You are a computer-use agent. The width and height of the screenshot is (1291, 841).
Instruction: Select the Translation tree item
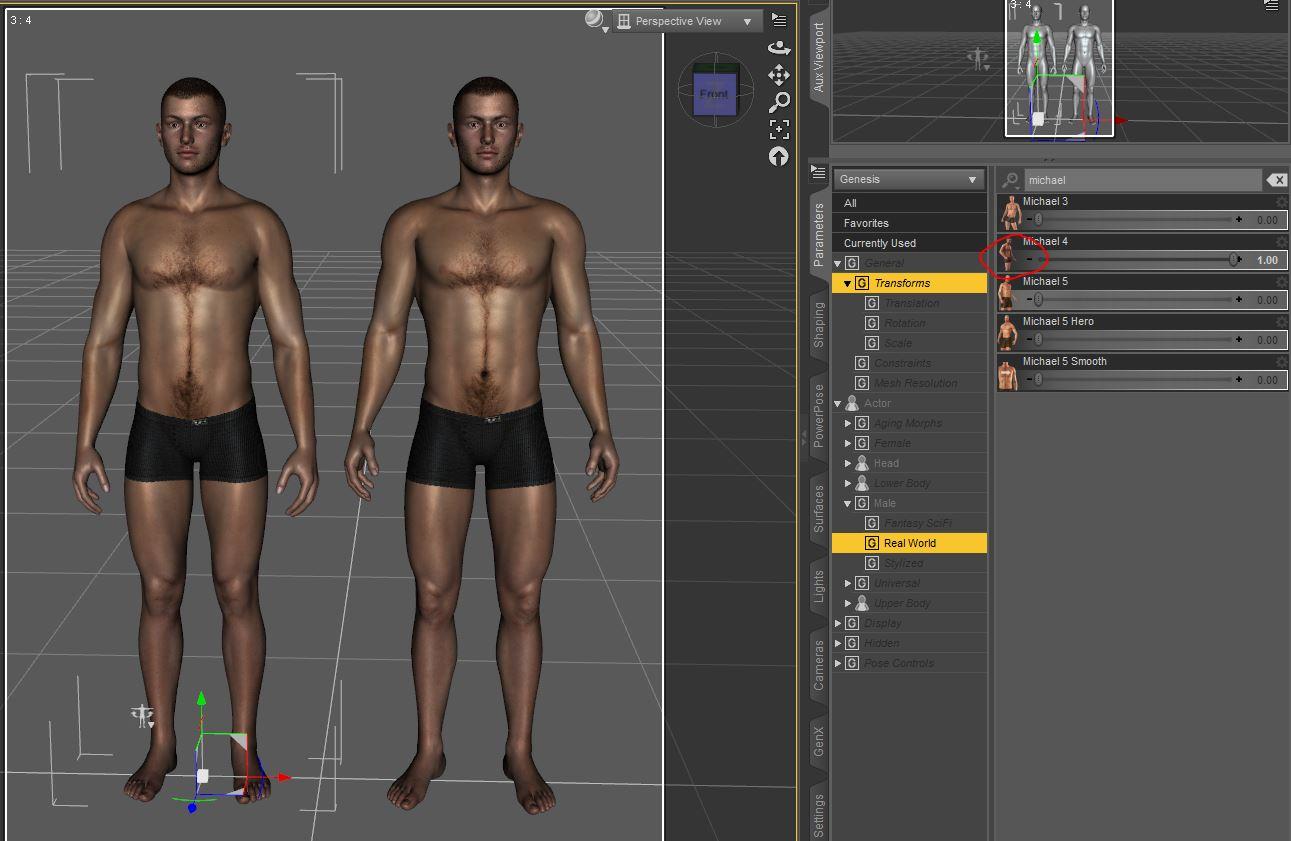point(911,303)
